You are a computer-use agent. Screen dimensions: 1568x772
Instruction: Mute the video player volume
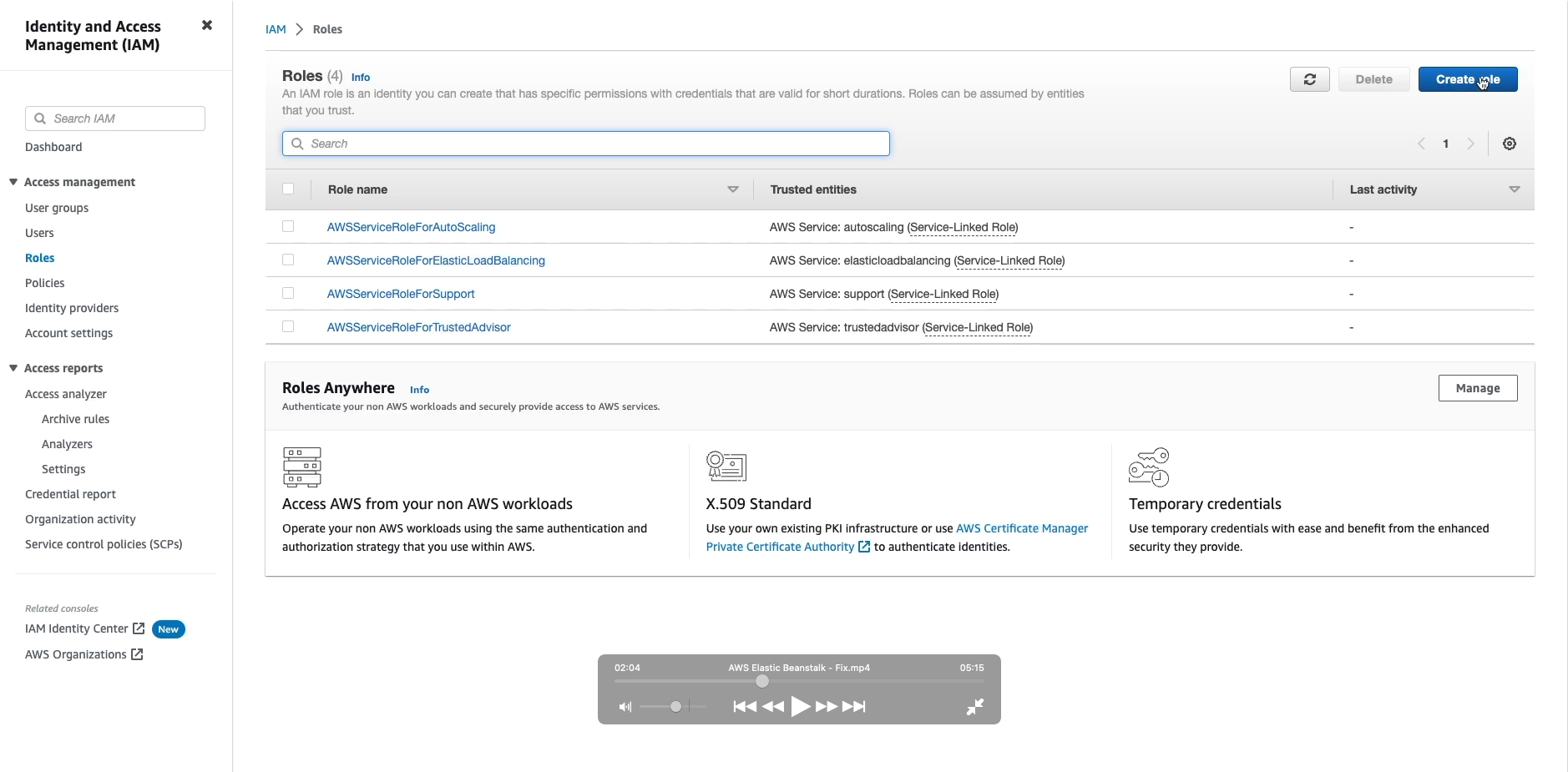pyautogui.click(x=626, y=706)
